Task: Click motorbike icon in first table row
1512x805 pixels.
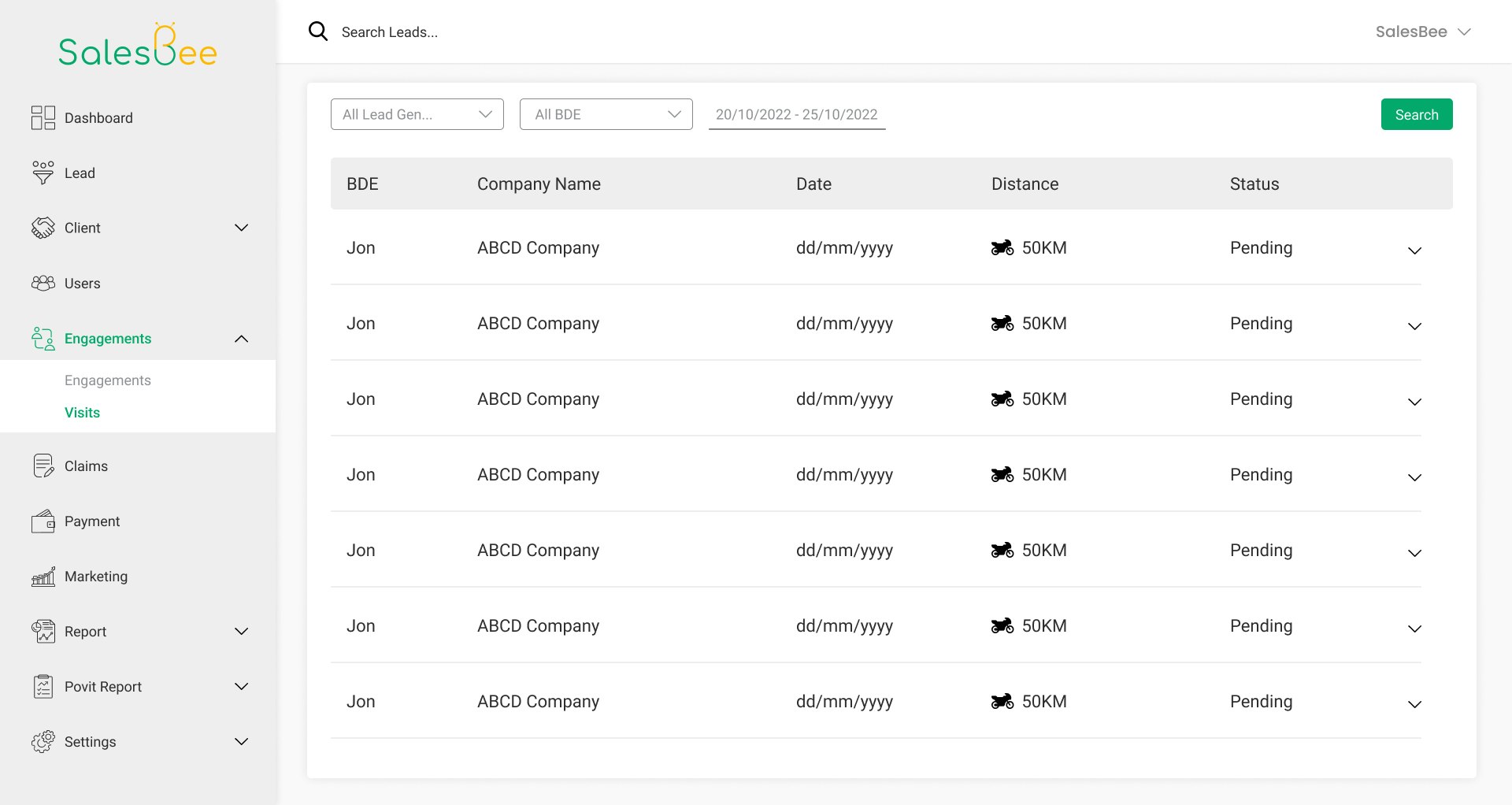Action: point(1002,248)
